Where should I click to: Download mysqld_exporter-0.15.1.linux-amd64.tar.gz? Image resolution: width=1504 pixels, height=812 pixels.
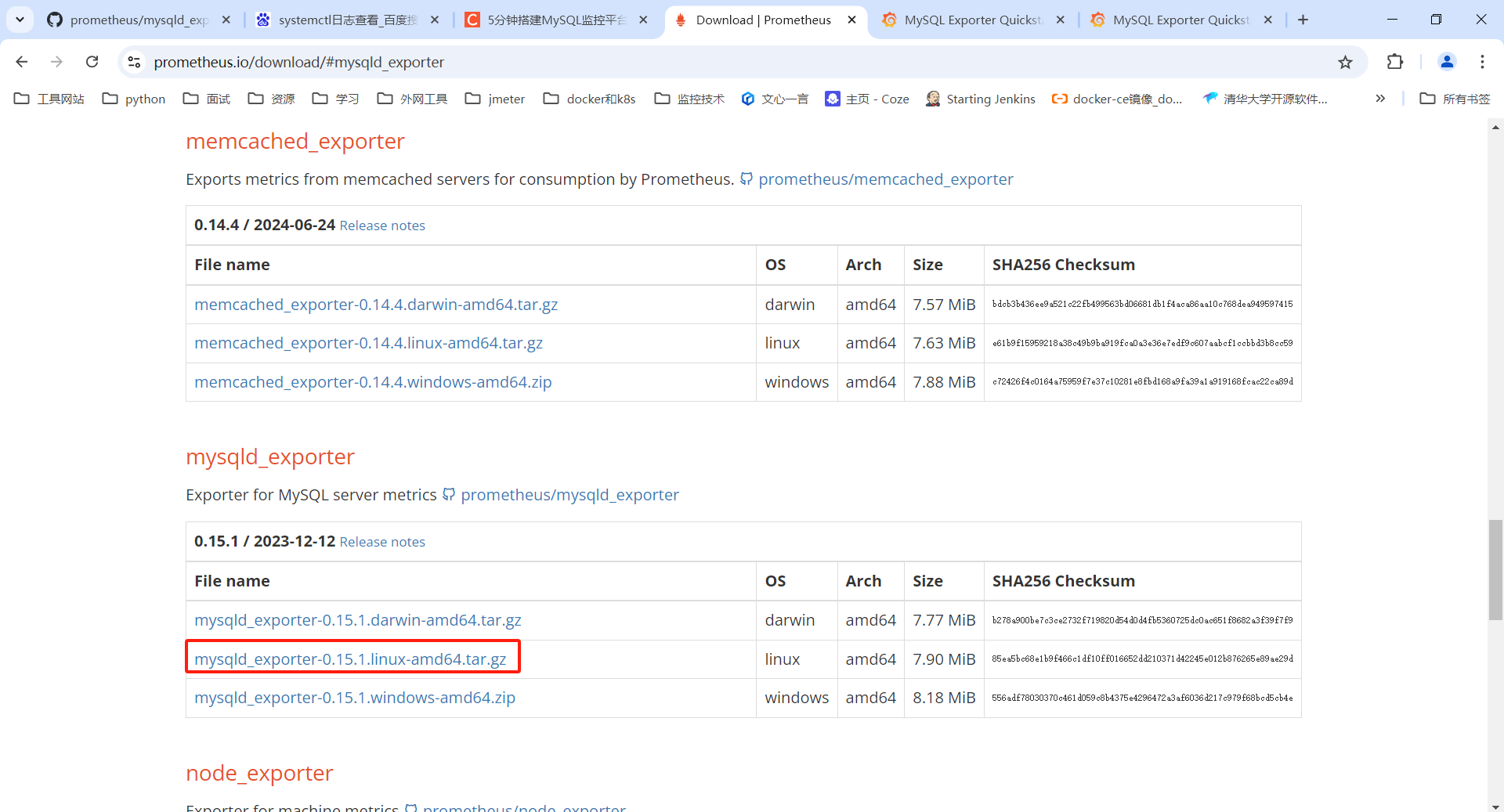click(x=350, y=659)
